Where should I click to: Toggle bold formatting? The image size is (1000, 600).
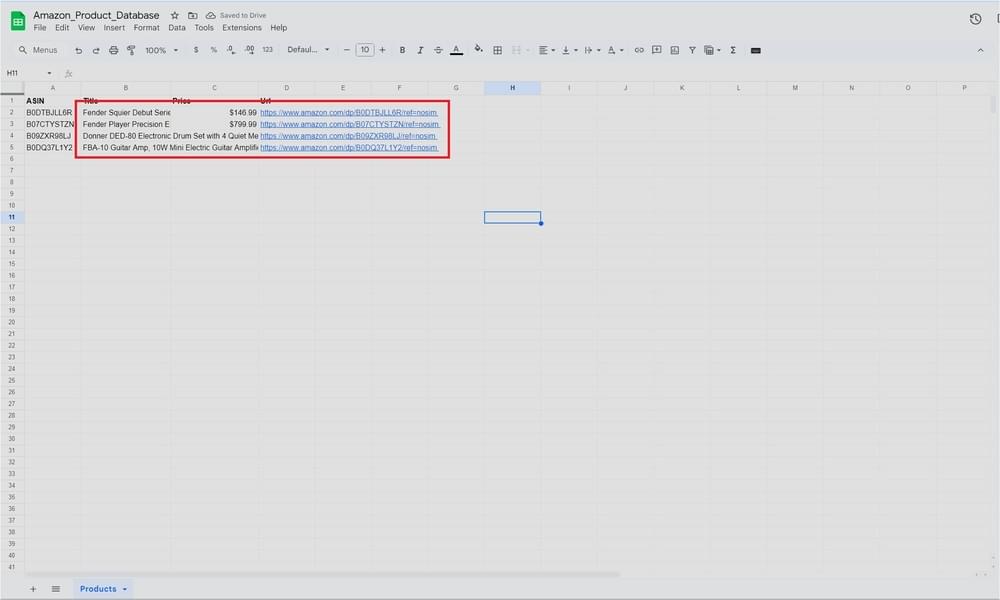(401, 49)
